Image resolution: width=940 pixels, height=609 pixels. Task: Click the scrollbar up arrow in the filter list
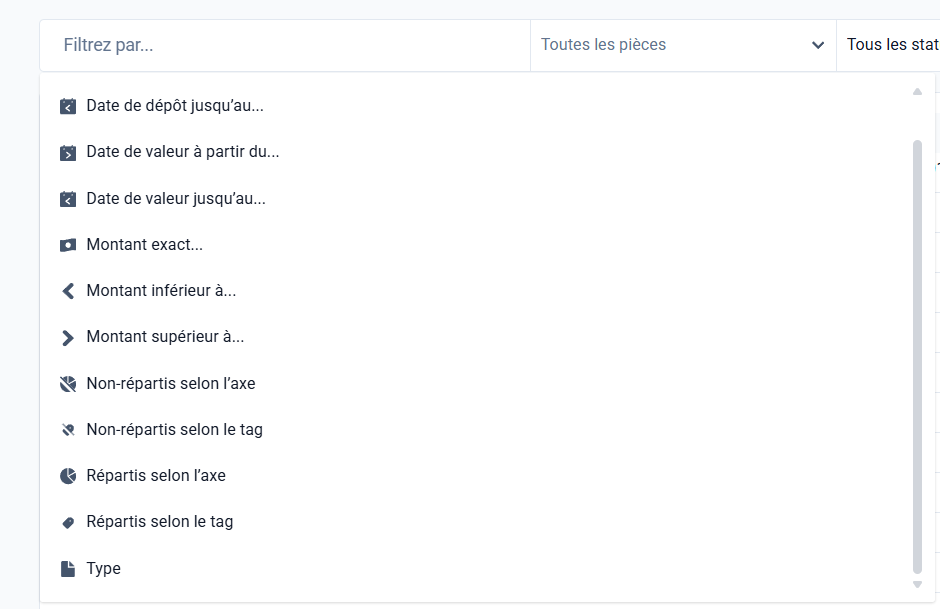tap(917, 92)
